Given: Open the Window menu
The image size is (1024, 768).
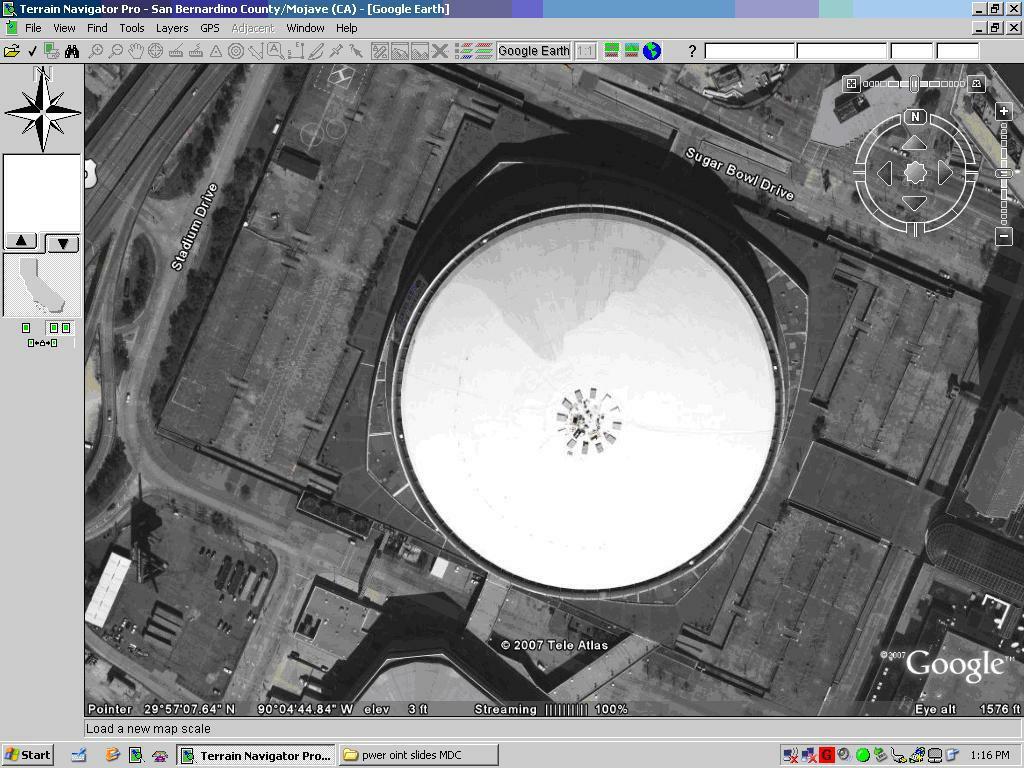Looking at the screenshot, I should (x=305, y=28).
